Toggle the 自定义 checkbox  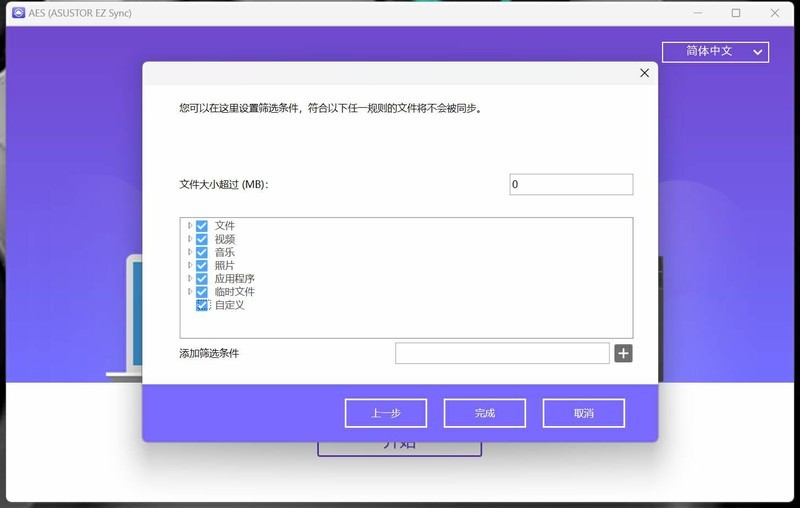click(202, 305)
